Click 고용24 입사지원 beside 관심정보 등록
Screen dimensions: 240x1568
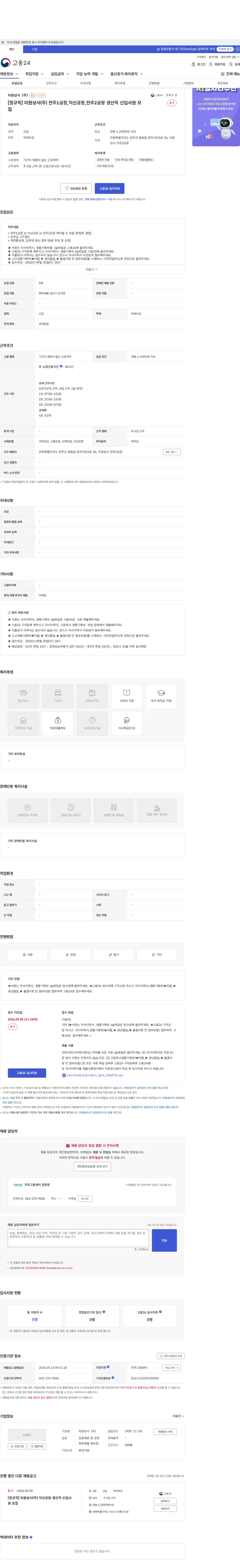pos(109,189)
